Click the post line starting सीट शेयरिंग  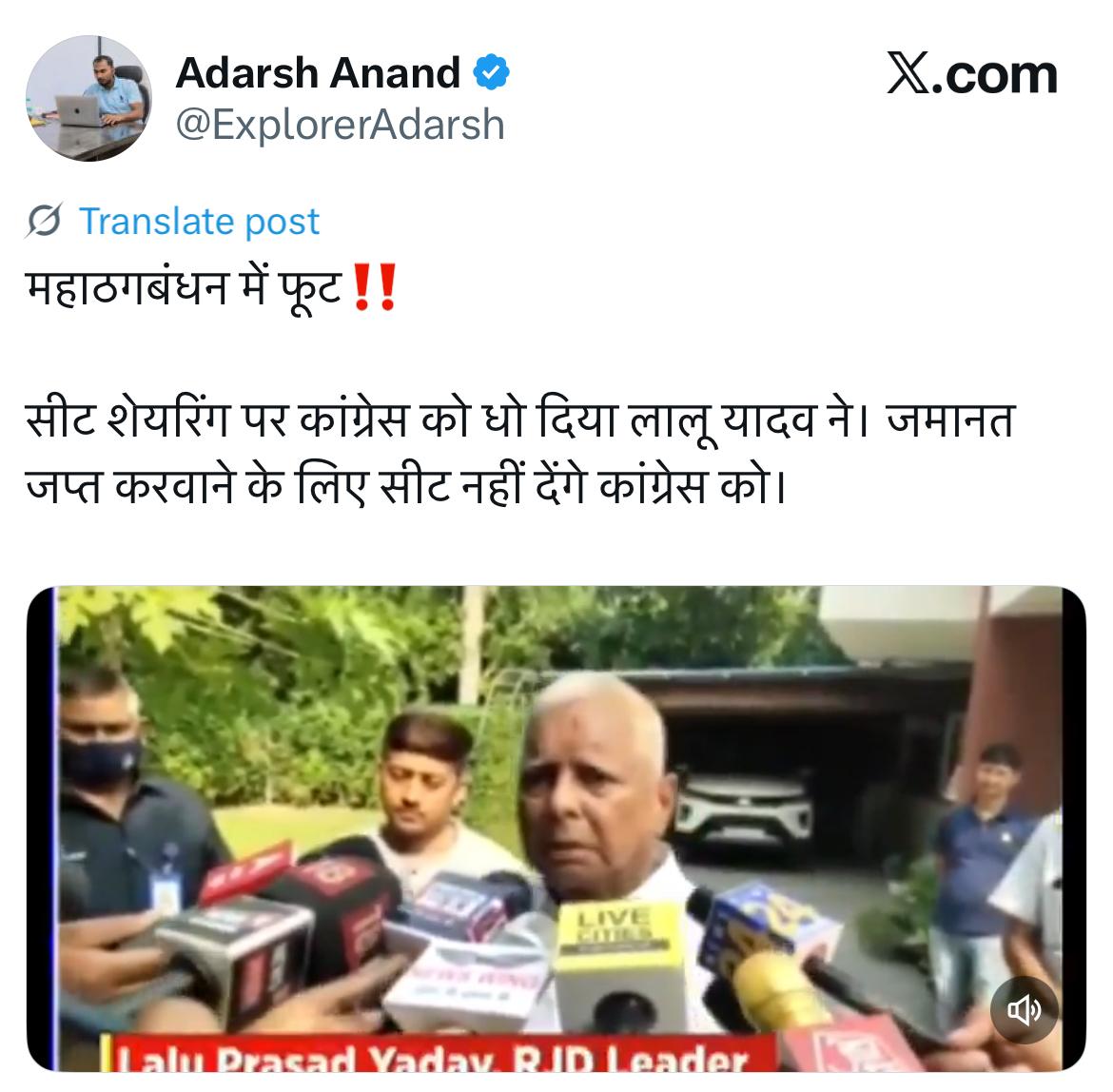(520, 420)
